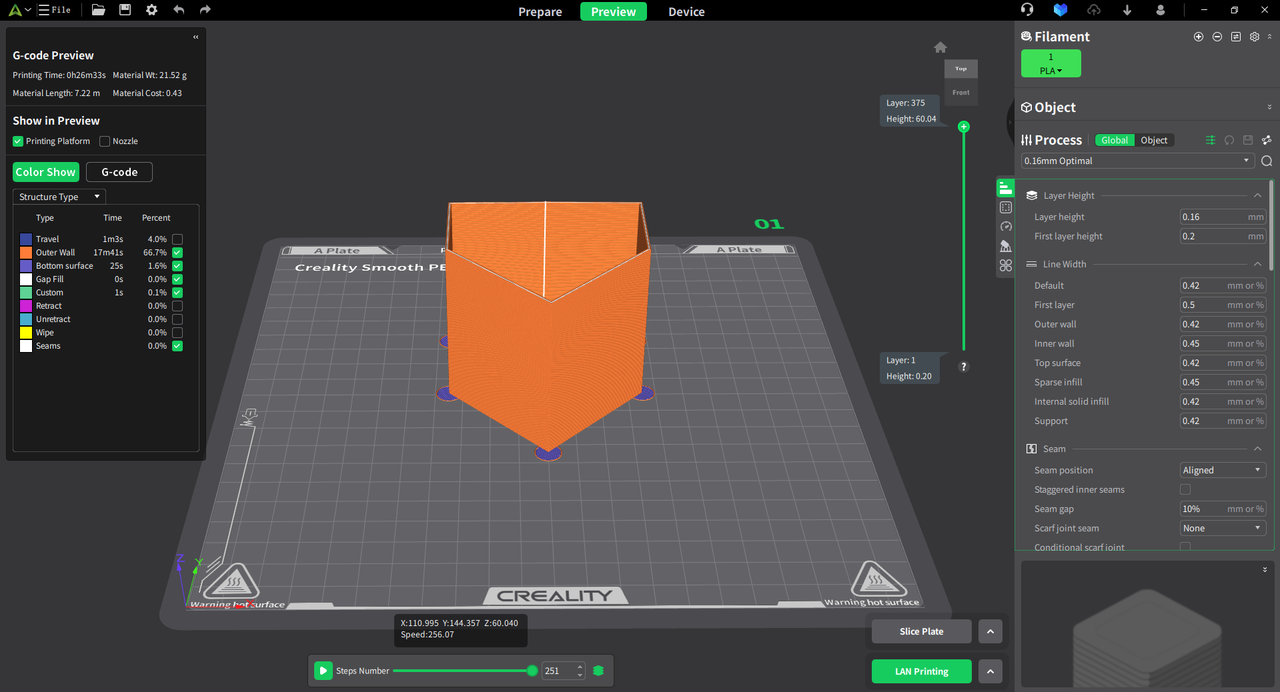Open Structure Type dropdown
This screenshot has width=1280, height=692.
point(58,197)
